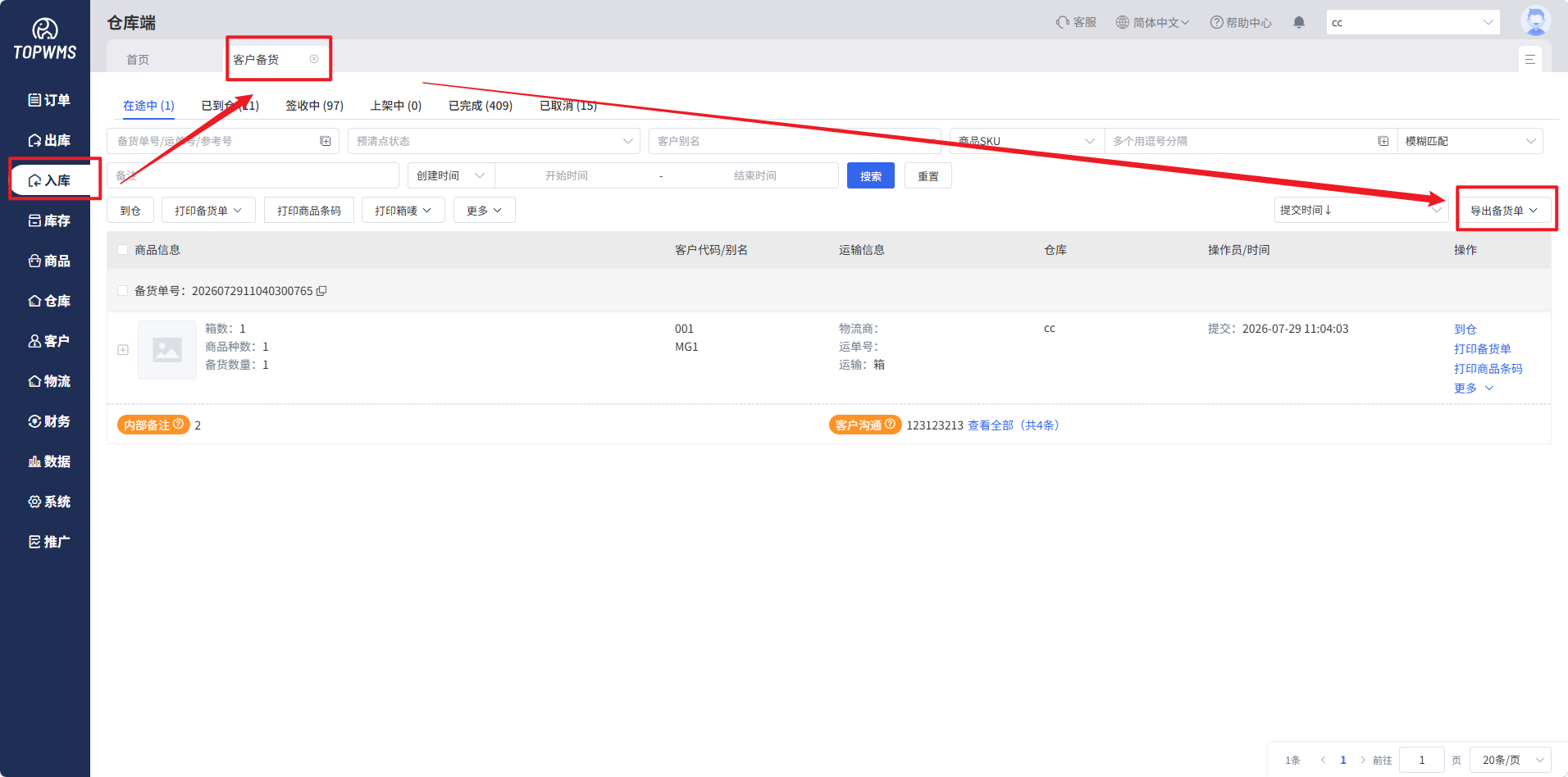This screenshot has width=1568, height=777.
Task: Open the tab list menu icon
Action: pos(1530,60)
